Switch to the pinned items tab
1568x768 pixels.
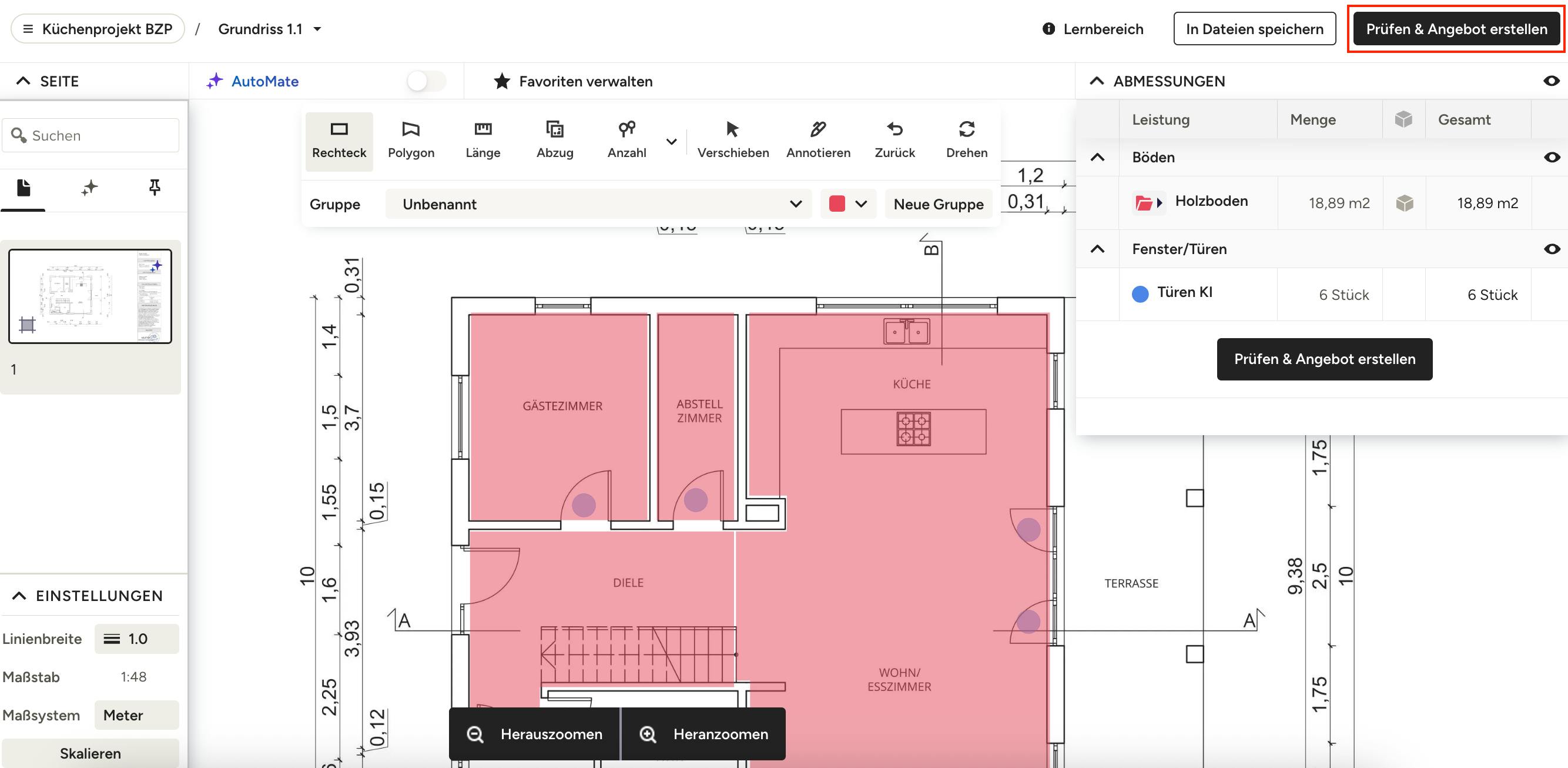[x=155, y=187]
